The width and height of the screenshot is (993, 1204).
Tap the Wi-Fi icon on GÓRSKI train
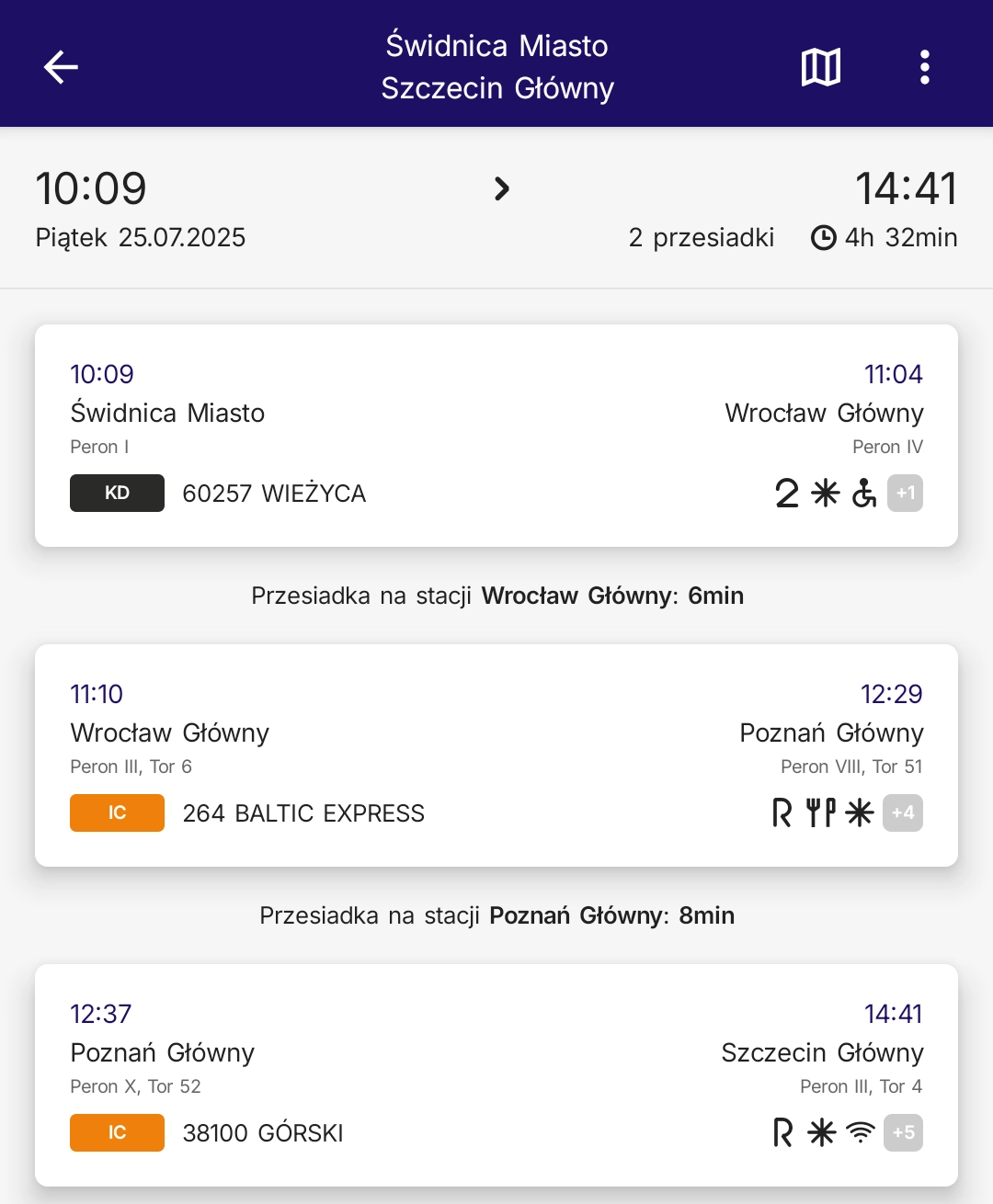click(x=861, y=1133)
